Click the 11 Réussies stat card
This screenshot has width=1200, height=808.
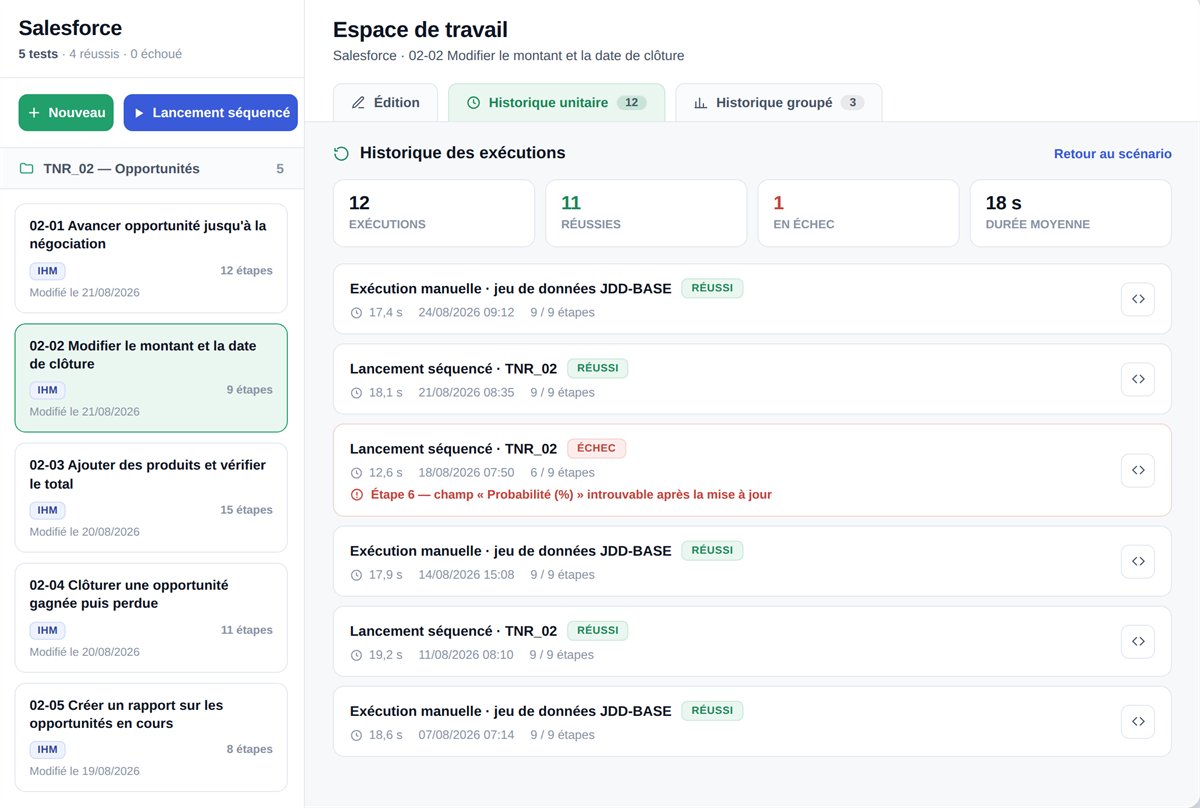[646, 213]
